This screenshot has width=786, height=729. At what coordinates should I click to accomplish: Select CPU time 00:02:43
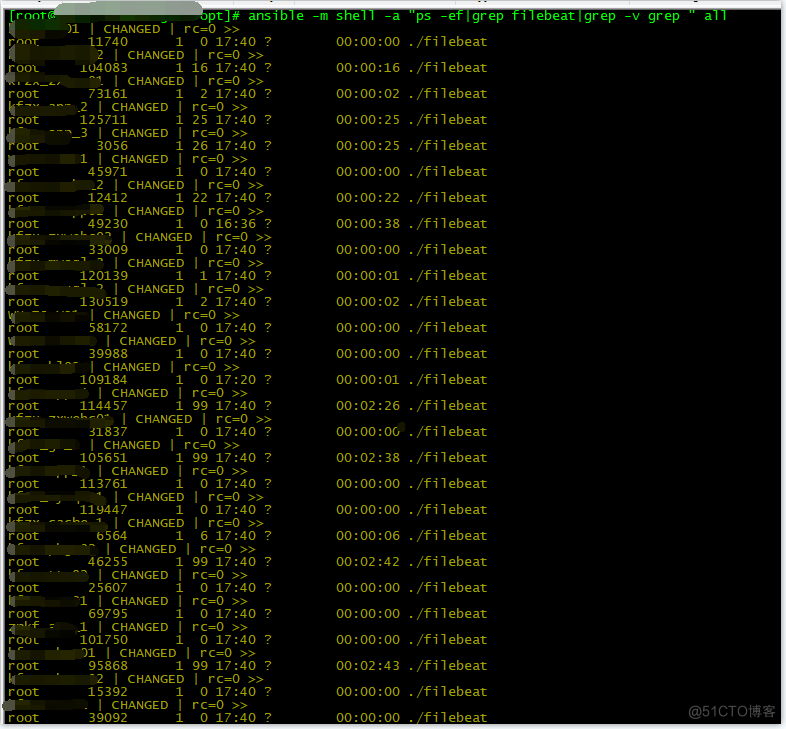coord(368,666)
